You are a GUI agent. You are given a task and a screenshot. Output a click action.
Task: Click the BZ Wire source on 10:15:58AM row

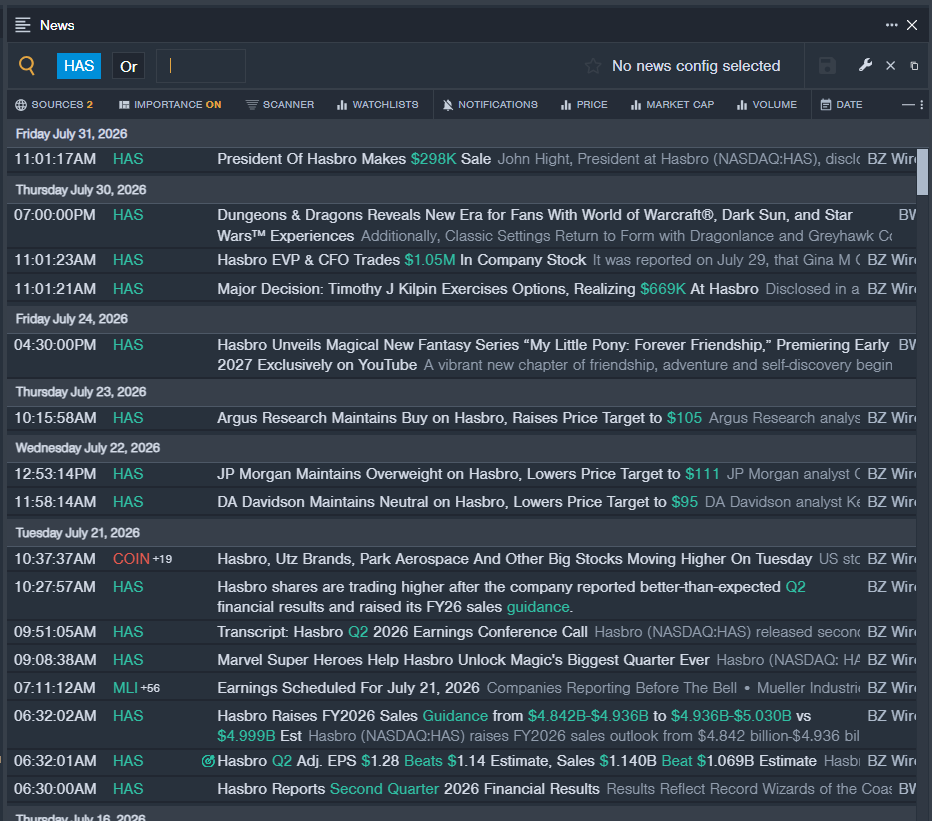pyautogui.click(x=891, y=418)
